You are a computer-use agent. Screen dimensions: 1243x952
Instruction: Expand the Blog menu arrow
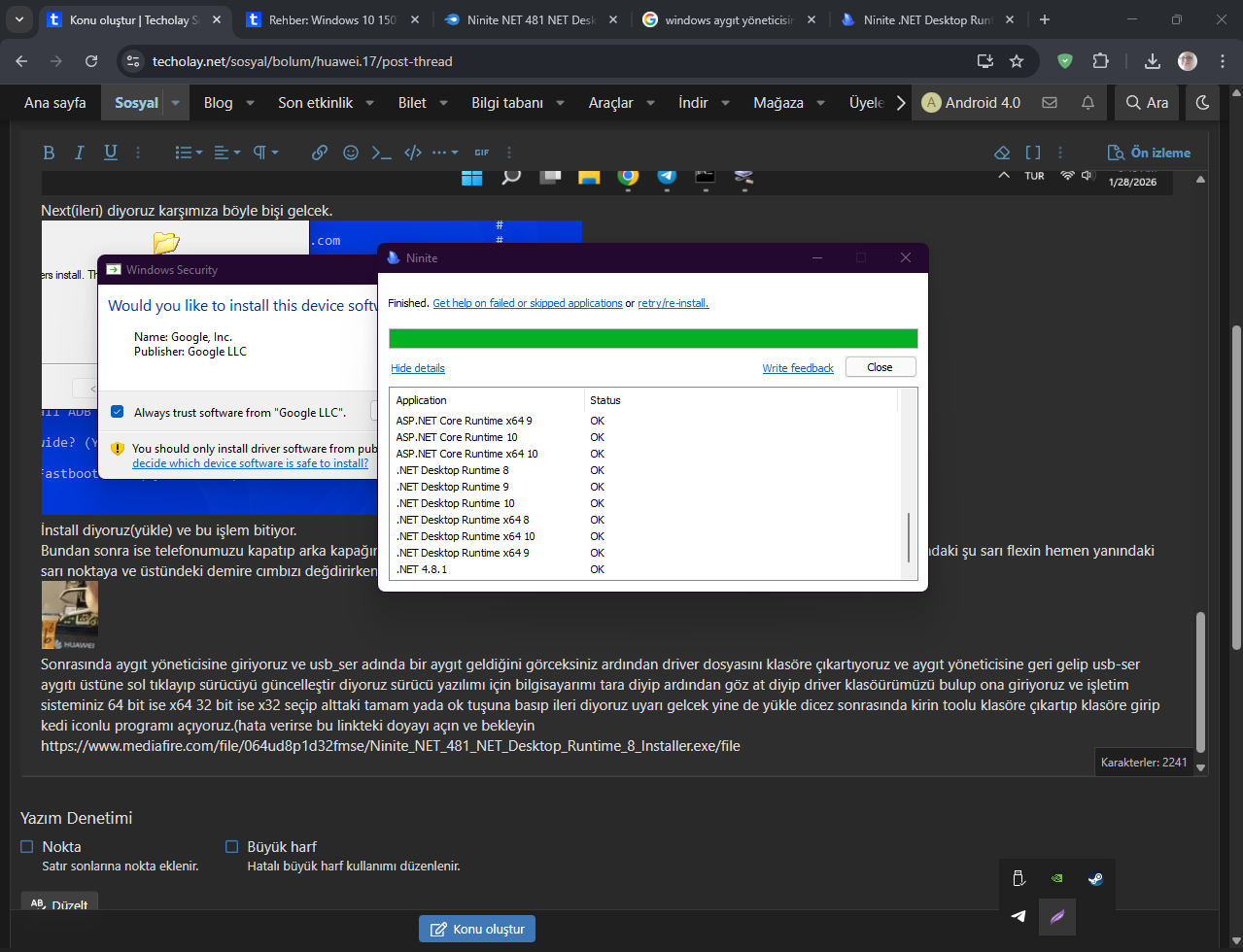tap(250, 103)
